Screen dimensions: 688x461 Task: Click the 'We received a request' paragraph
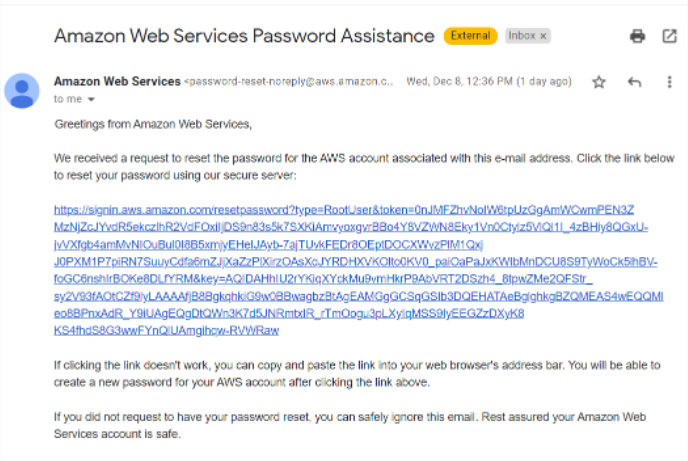pos(360,166)
